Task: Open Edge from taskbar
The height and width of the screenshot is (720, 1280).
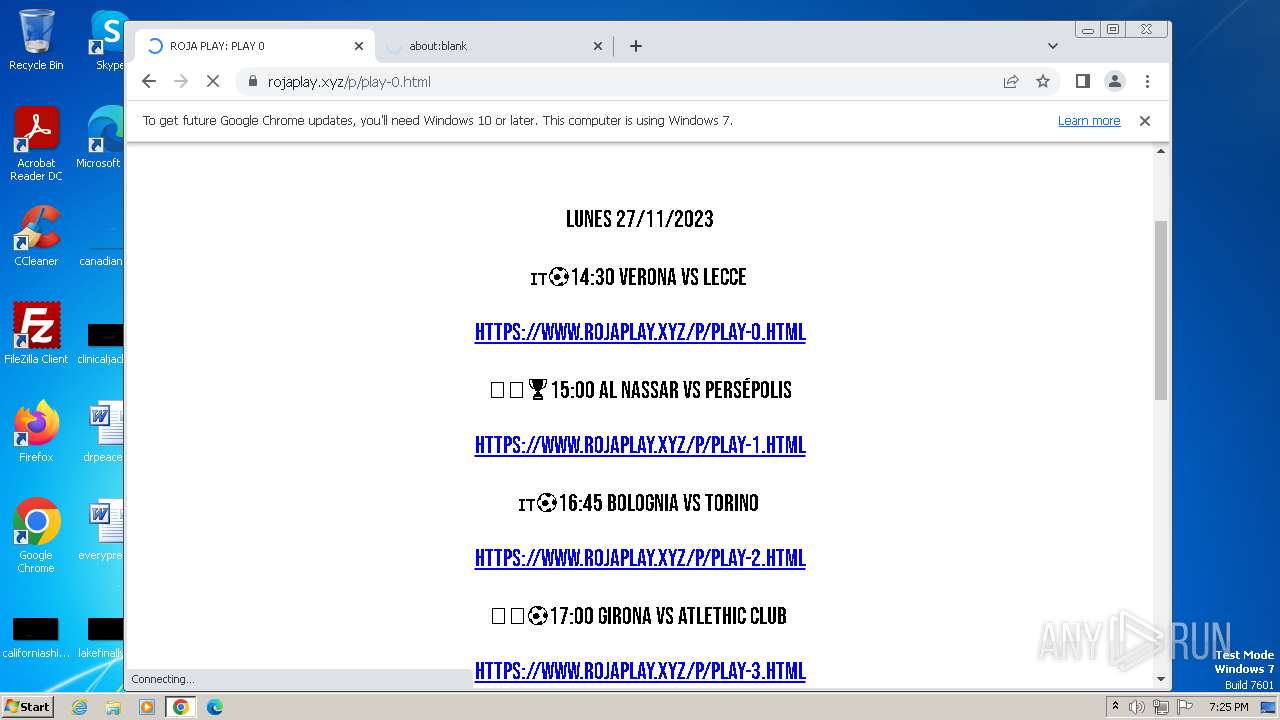Action: 215,707
